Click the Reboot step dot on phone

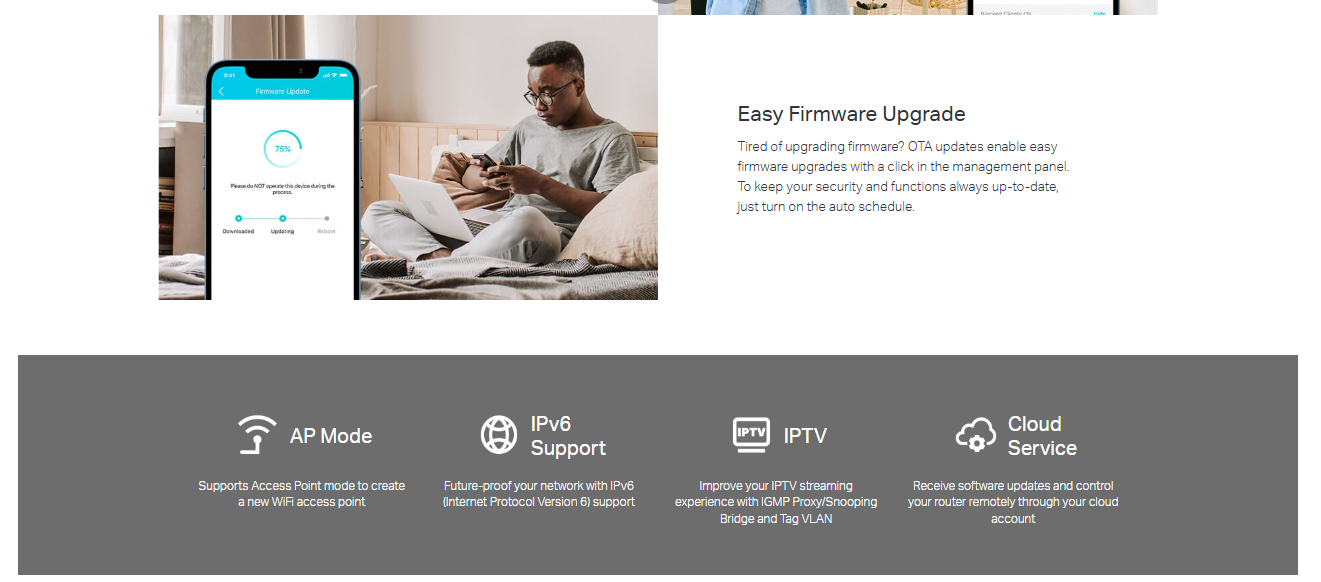pyautogui.click(x=326, y=218)
